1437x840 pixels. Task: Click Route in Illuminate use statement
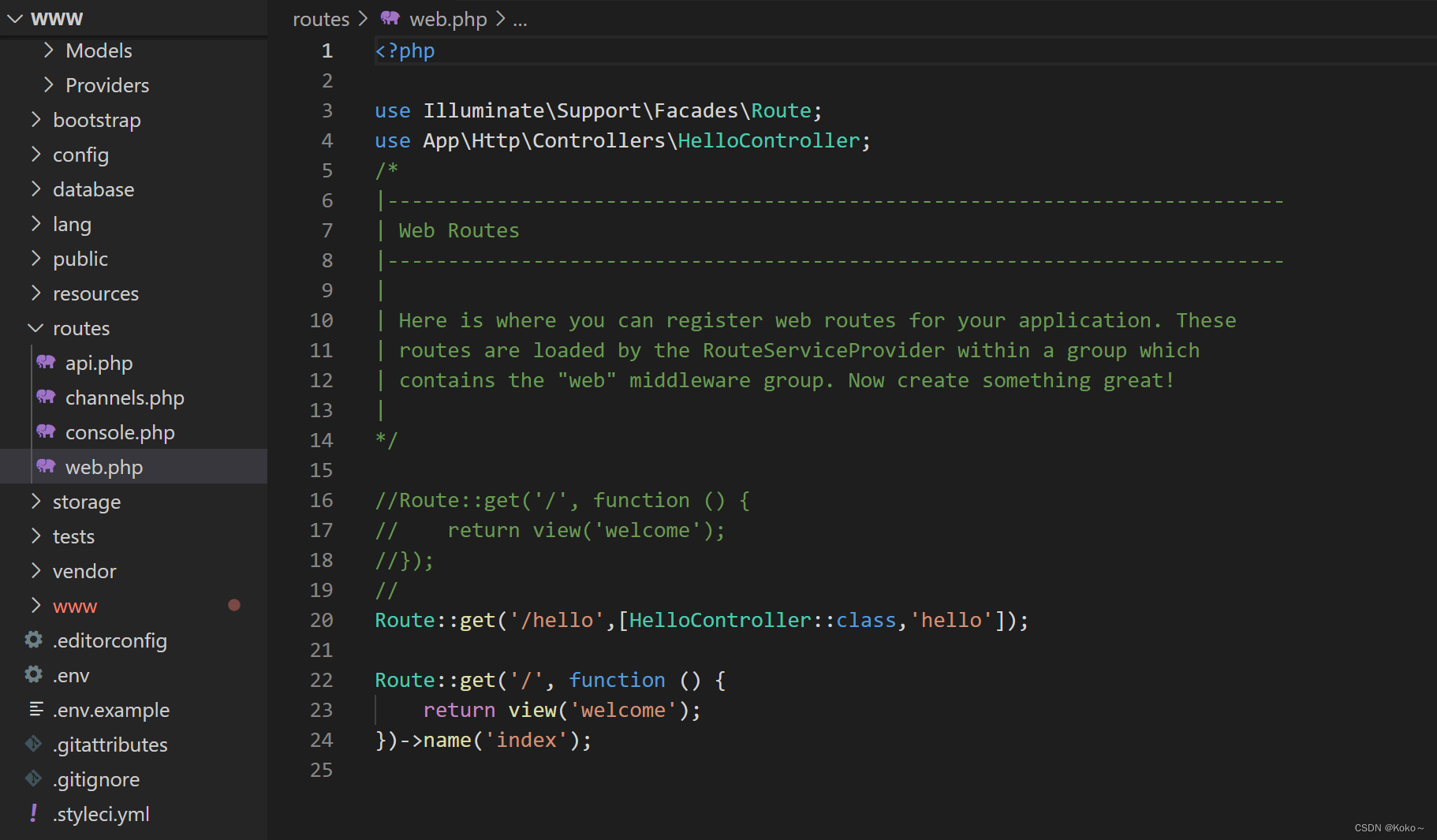point(781,110)
